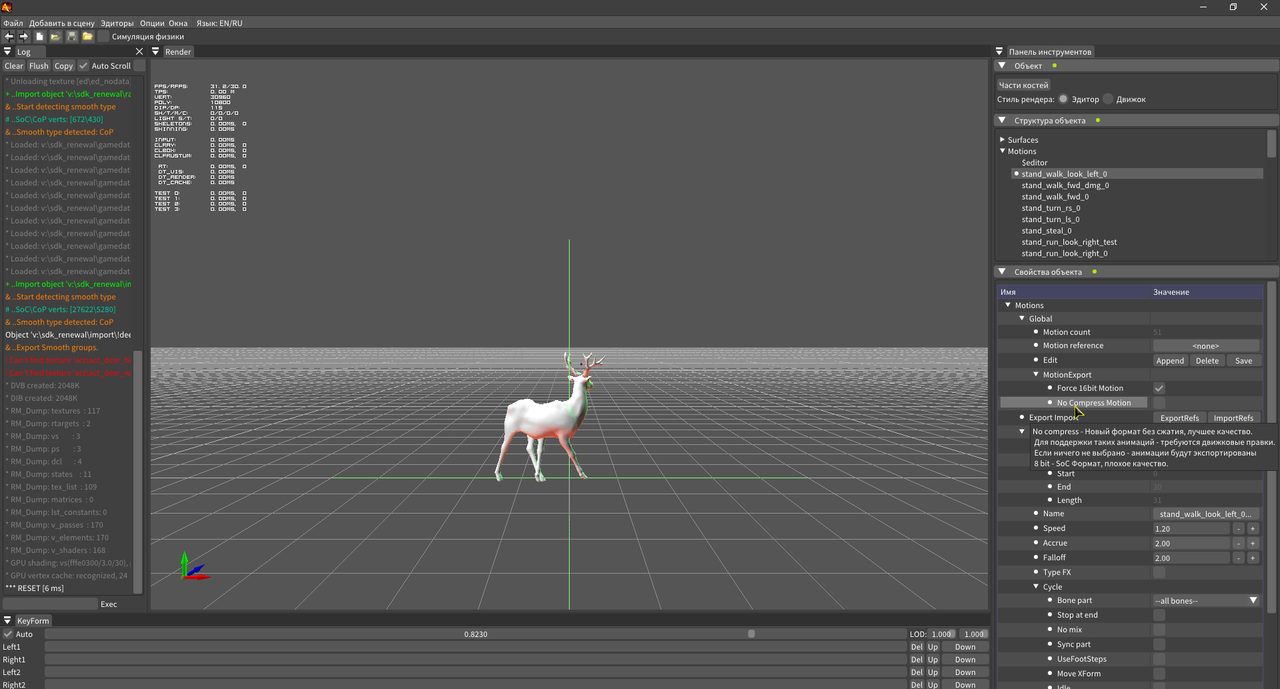Click the Exec button

pos(109,604)
